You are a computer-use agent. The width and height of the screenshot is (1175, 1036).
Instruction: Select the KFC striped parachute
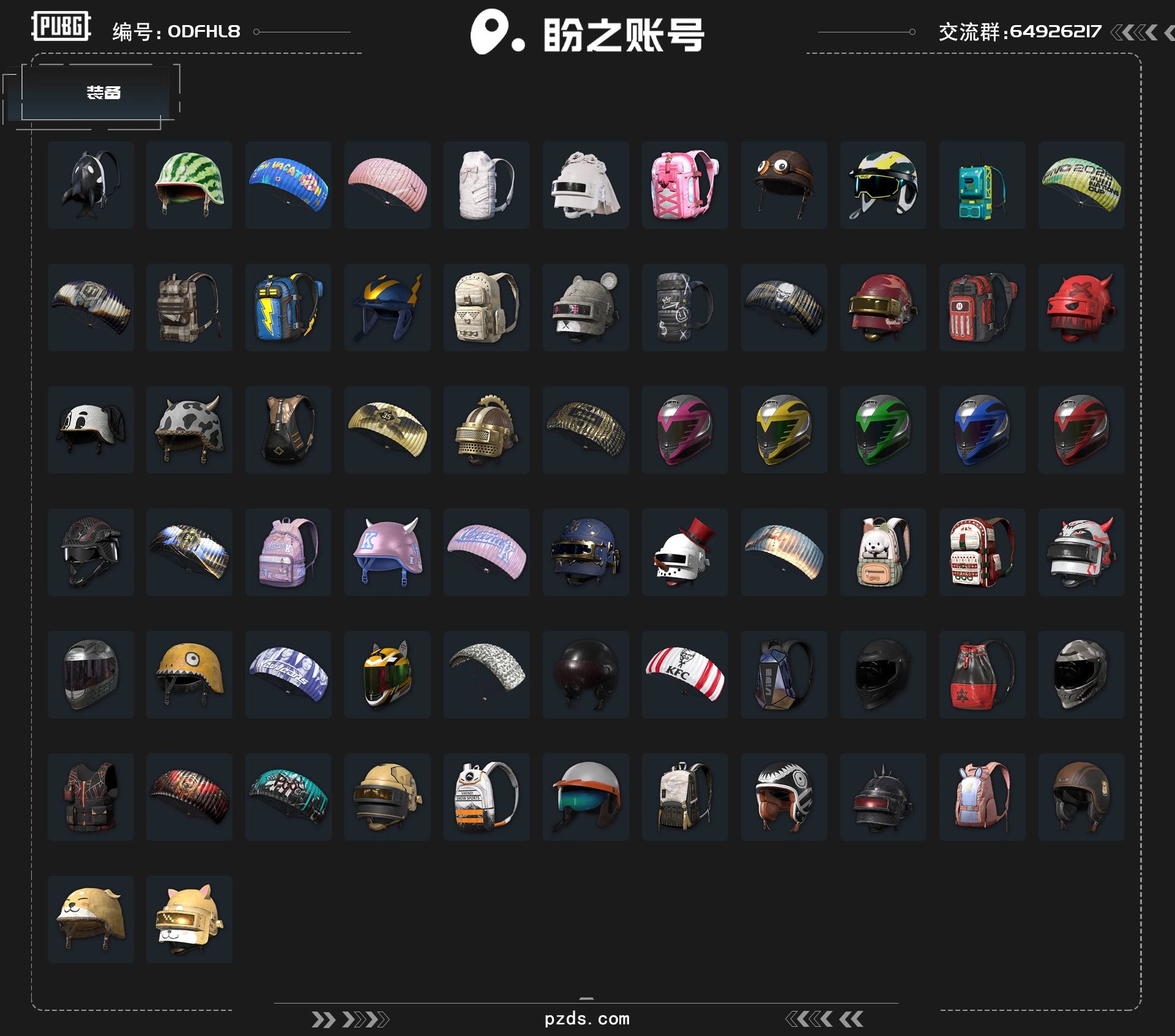[685, 674]
